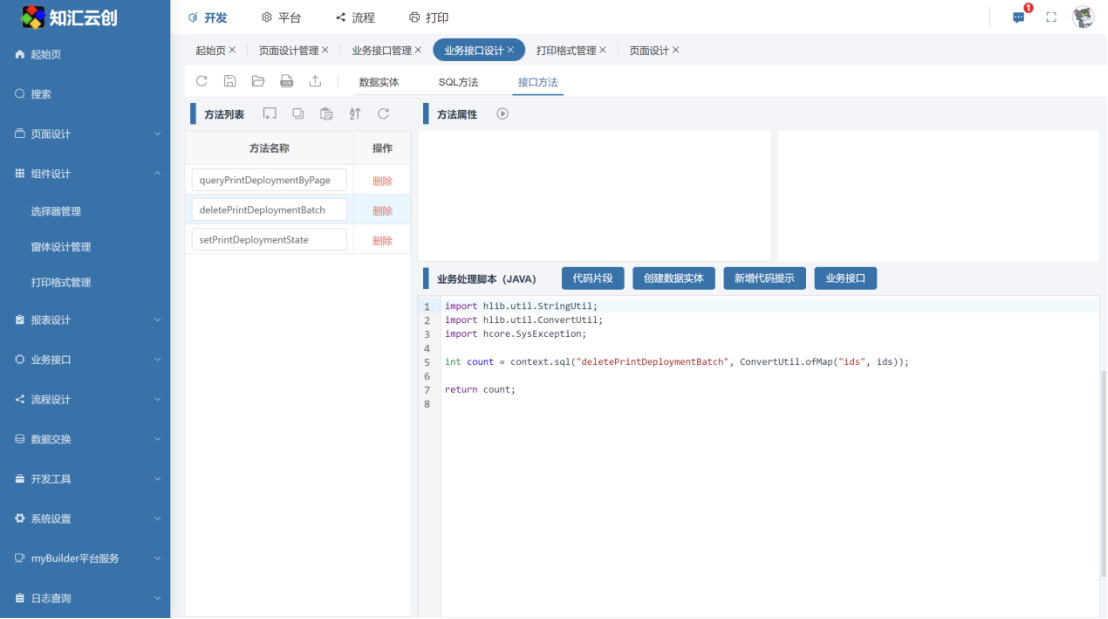The height and width of the screenshot is (619, 1108).
Task: Expand the 日志查询 sidebar section
Action: click(x=85, y=598)
